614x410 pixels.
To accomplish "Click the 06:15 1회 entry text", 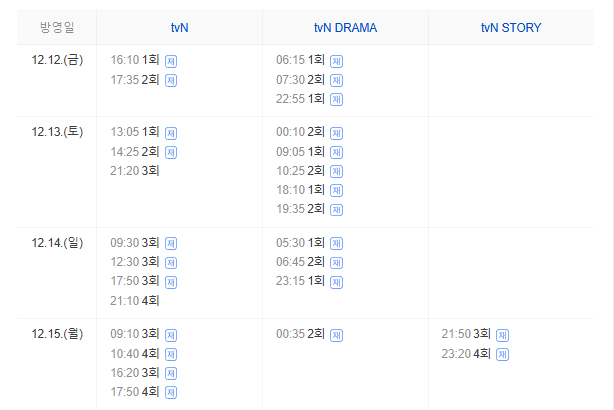I will tap(300, 60).
